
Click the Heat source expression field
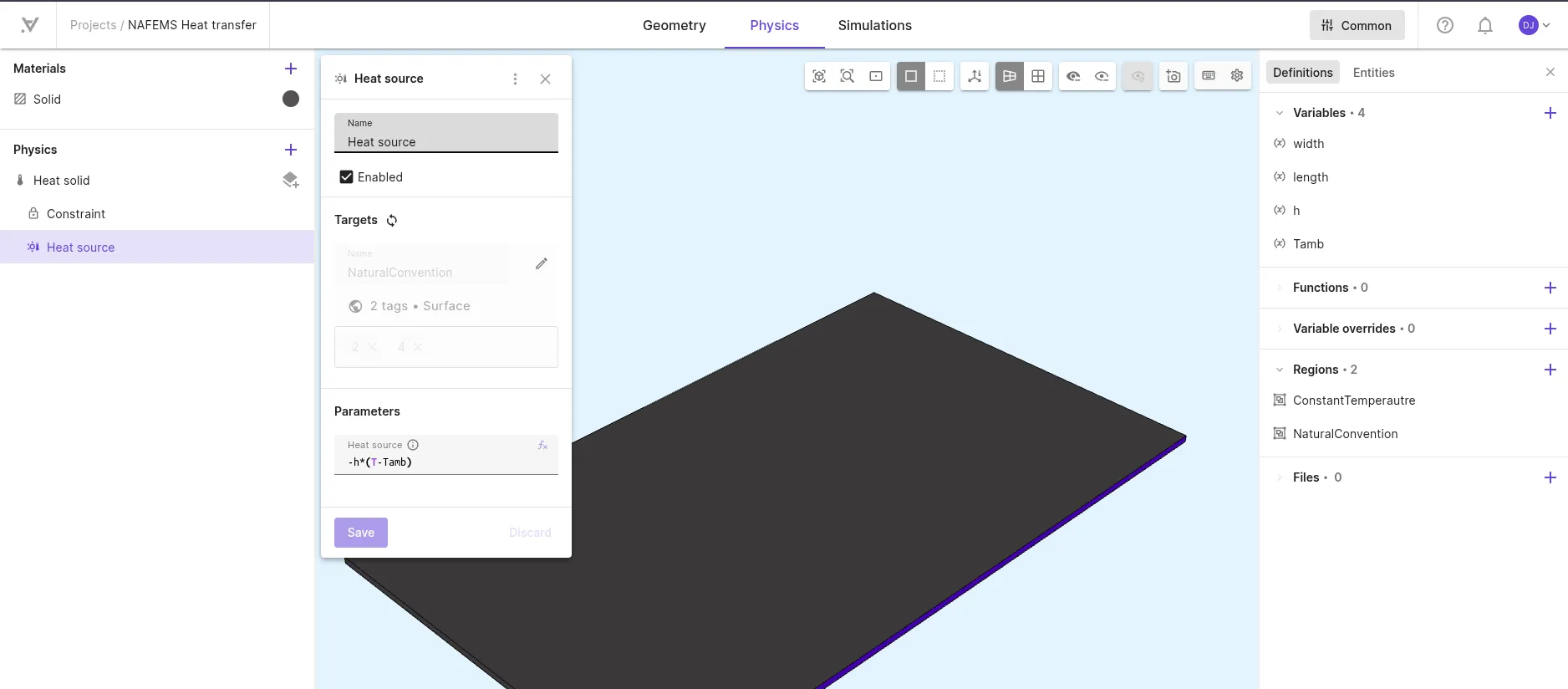pos(446,455)
